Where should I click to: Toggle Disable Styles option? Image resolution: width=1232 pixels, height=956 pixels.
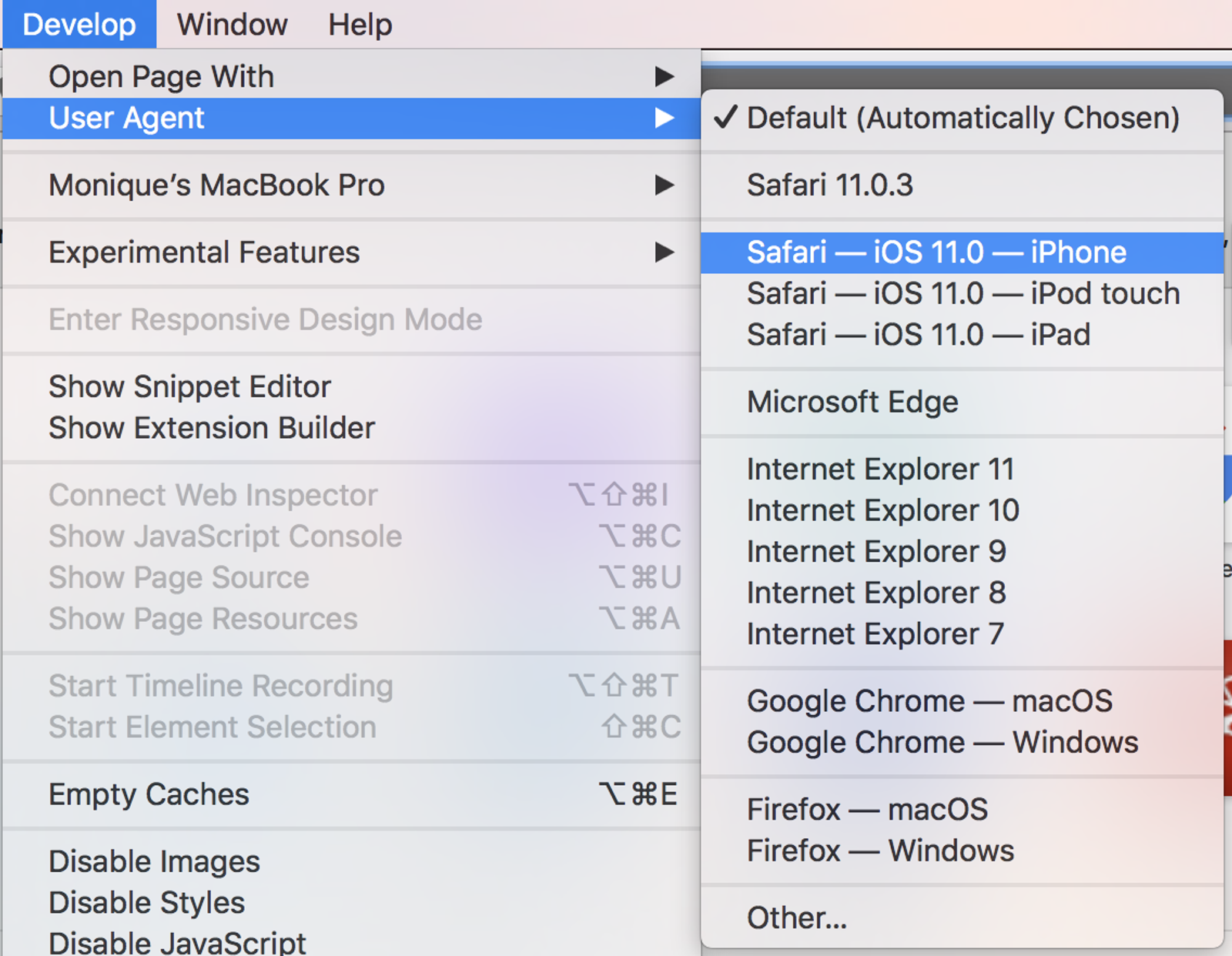(351, 902)
